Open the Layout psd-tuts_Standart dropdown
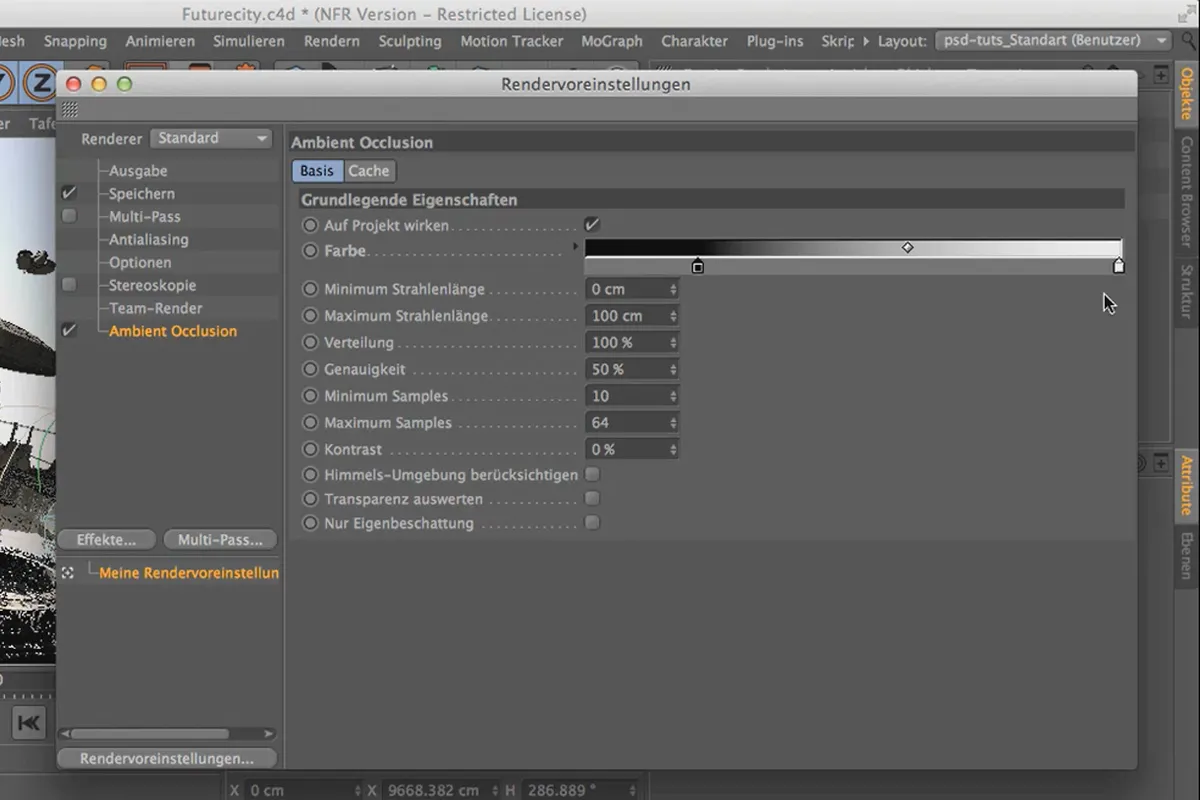The width and height of the screenshot is (1200, 800). tap(1052, 41)
